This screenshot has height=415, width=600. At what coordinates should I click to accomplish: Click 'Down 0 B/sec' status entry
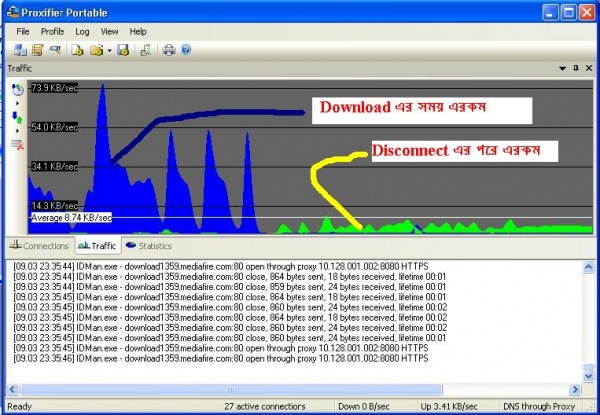[364, 406]
